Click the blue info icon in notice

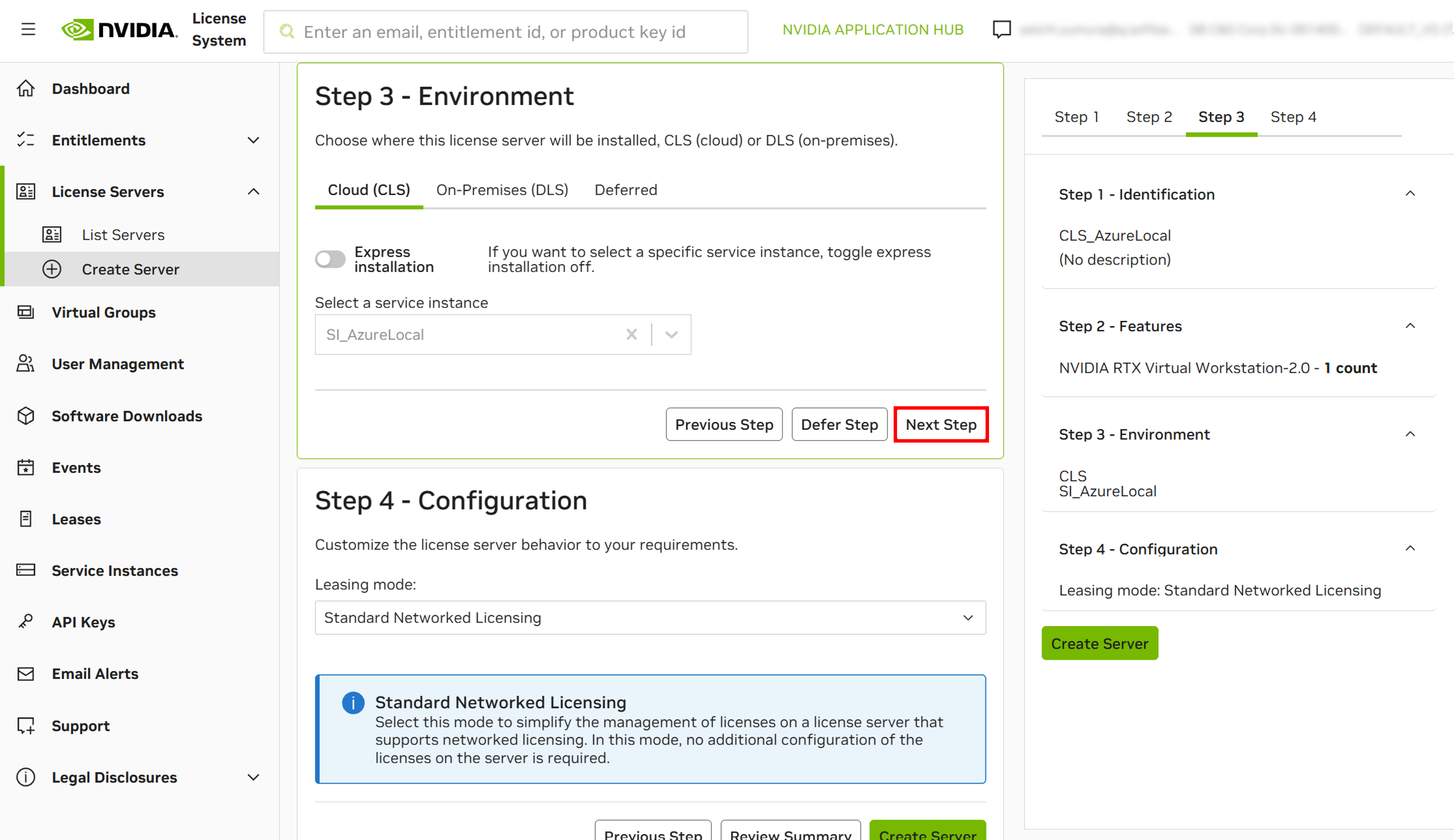tap(353, 703)
